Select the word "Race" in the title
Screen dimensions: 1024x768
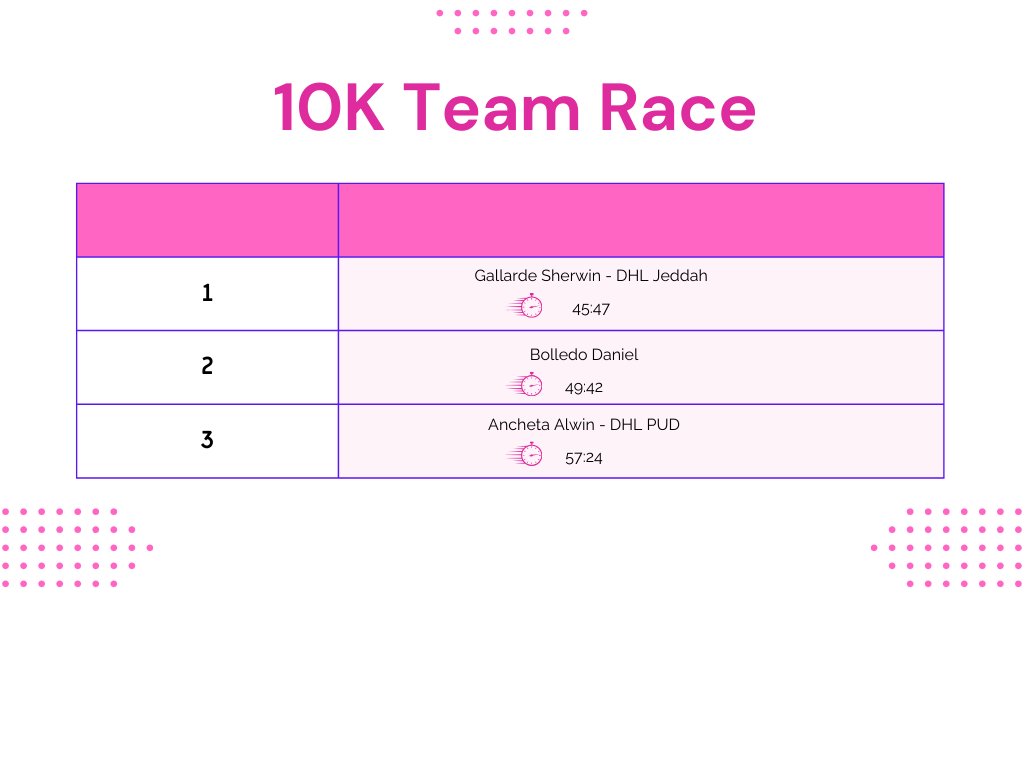(677, 108)
